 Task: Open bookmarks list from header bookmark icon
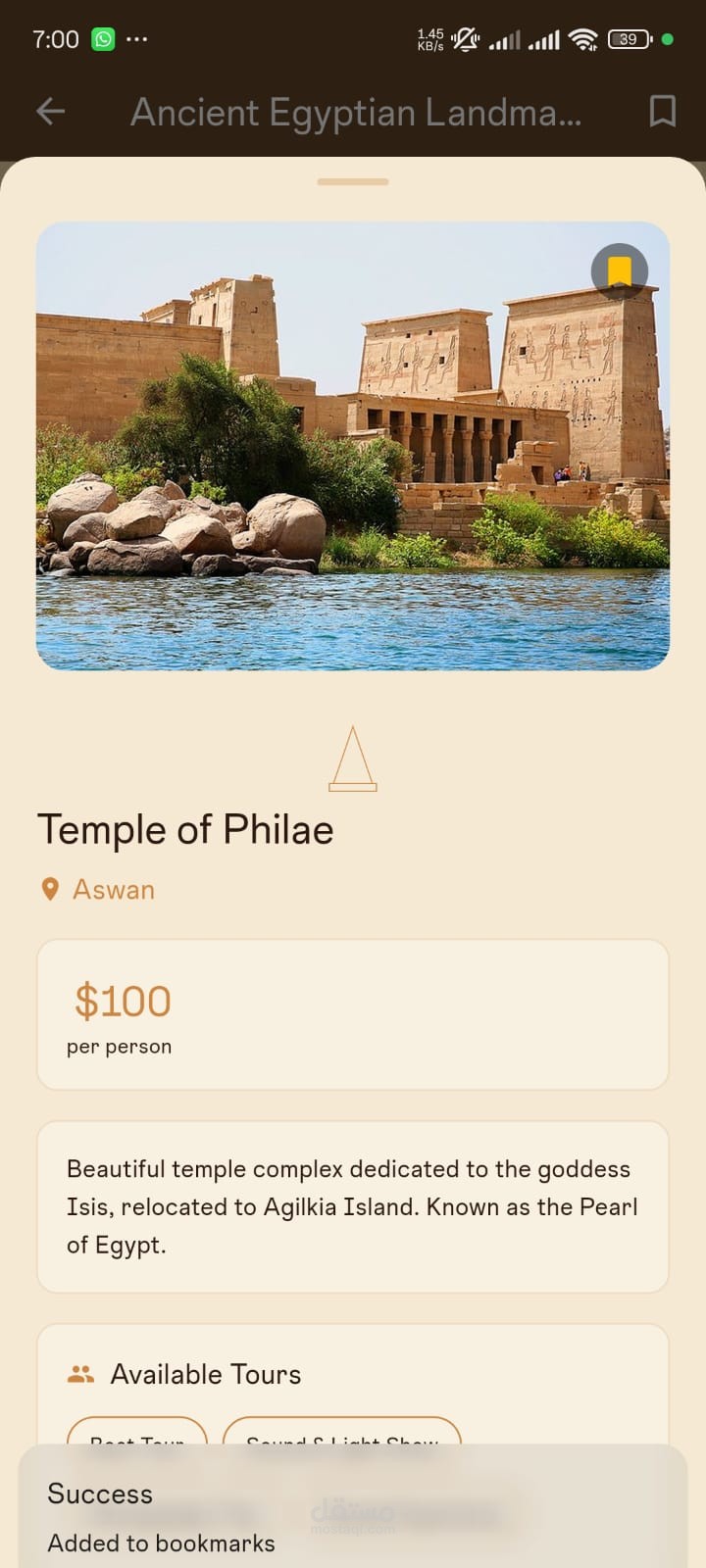663,112
